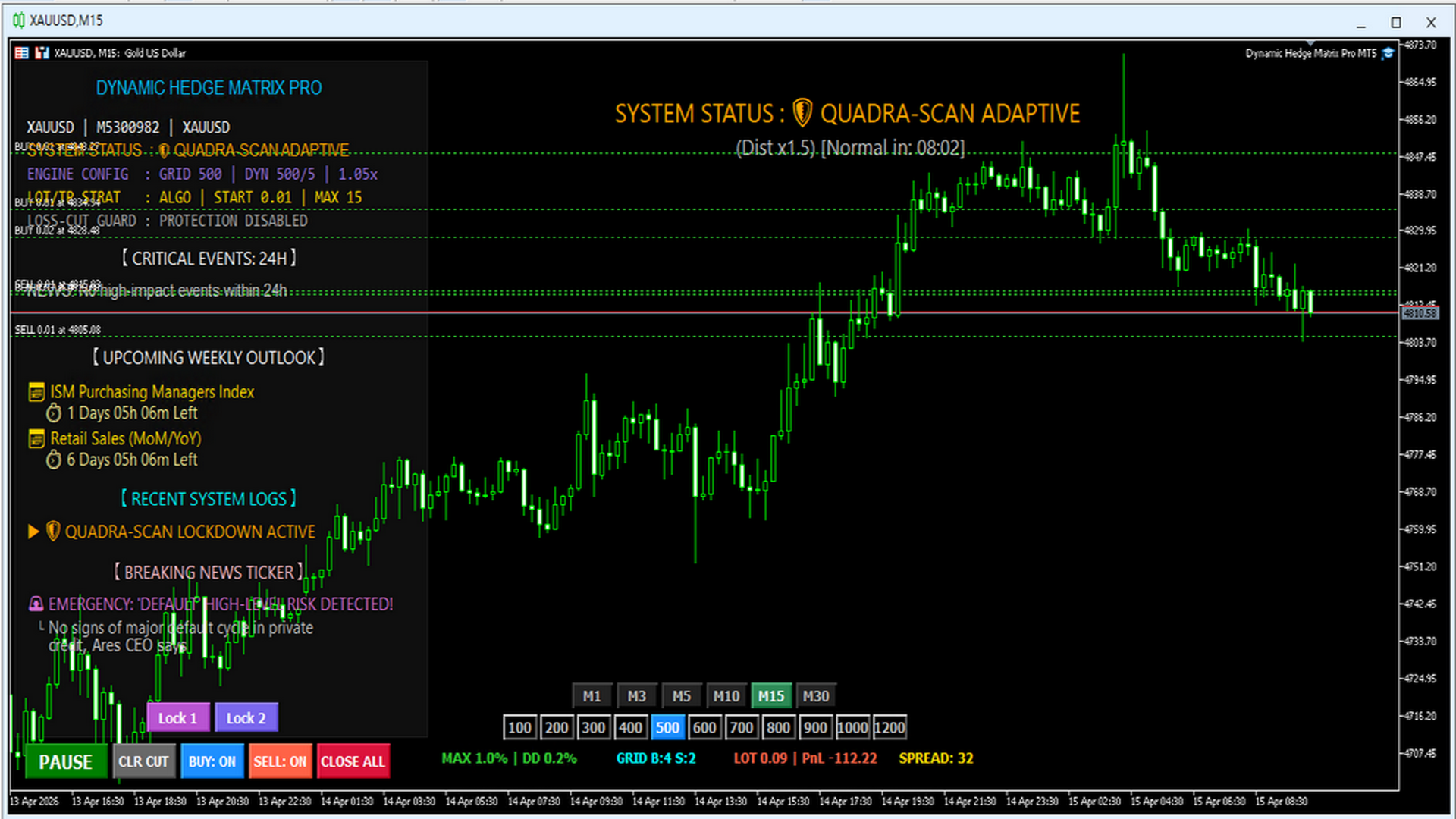Click the XAUUSD window candlestick title icon
The height and width of the screenshot is (819, 1456).
click(x=18, y=20)
